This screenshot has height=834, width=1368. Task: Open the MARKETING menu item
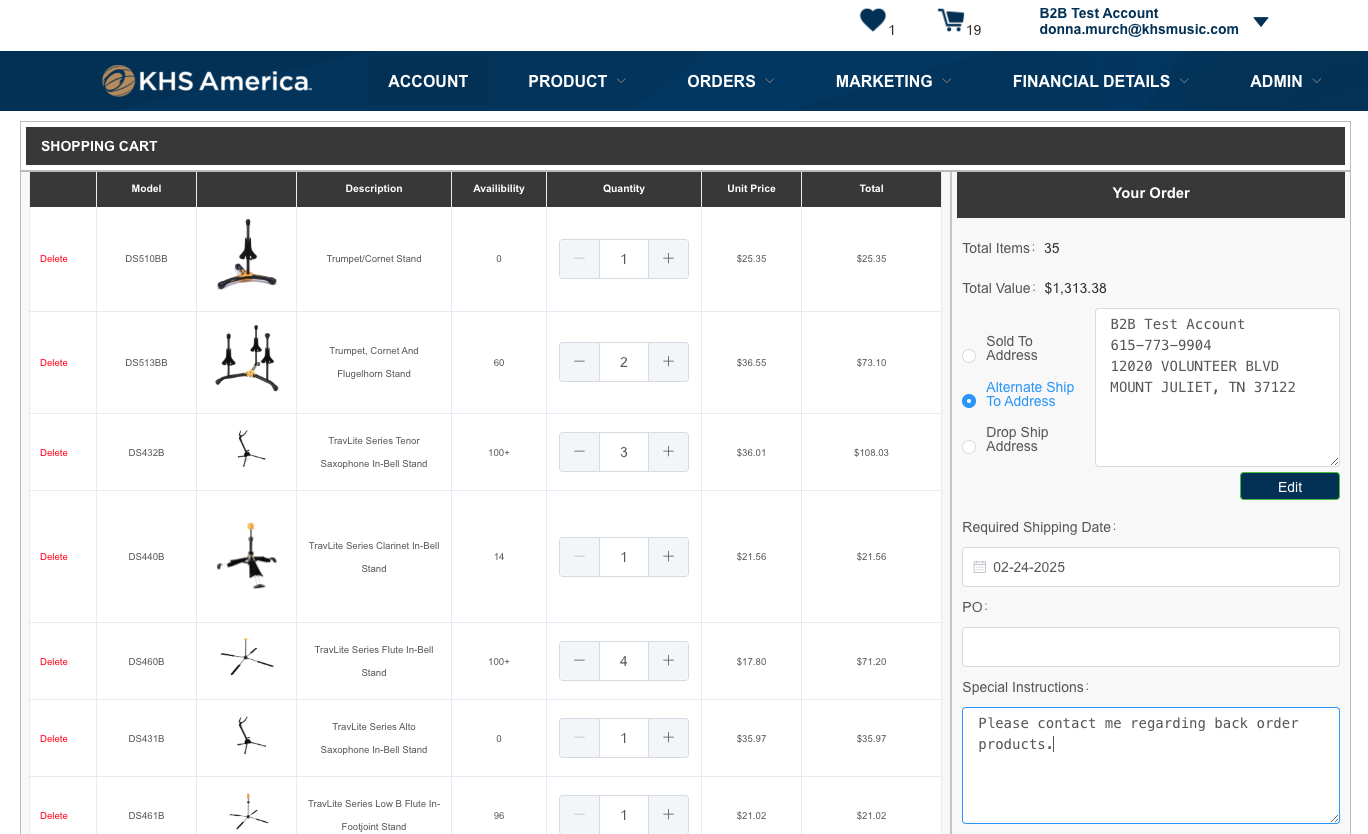click(893, 81)
